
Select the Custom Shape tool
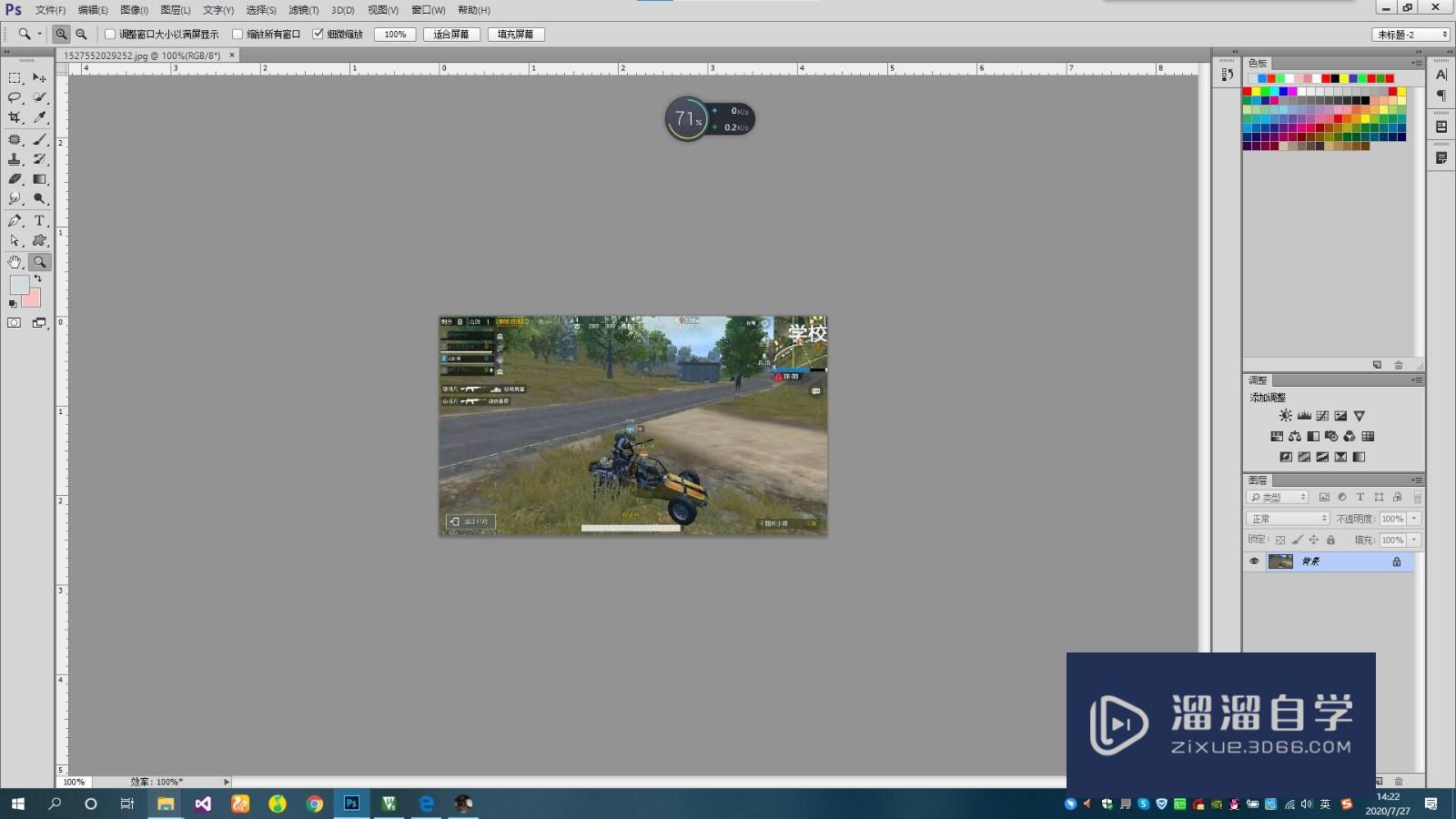(x=39, y=241)
